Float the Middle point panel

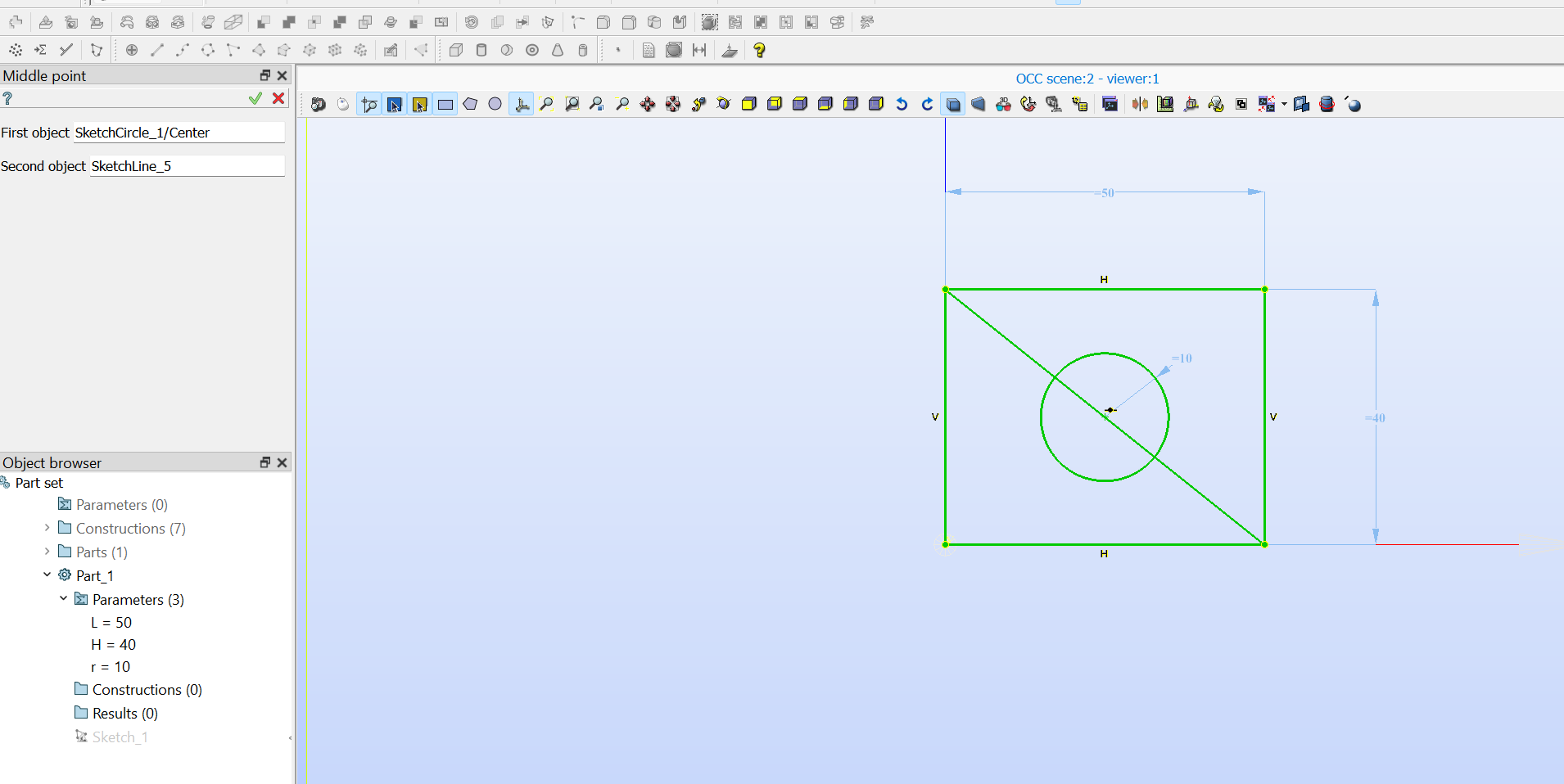point(264,75)
